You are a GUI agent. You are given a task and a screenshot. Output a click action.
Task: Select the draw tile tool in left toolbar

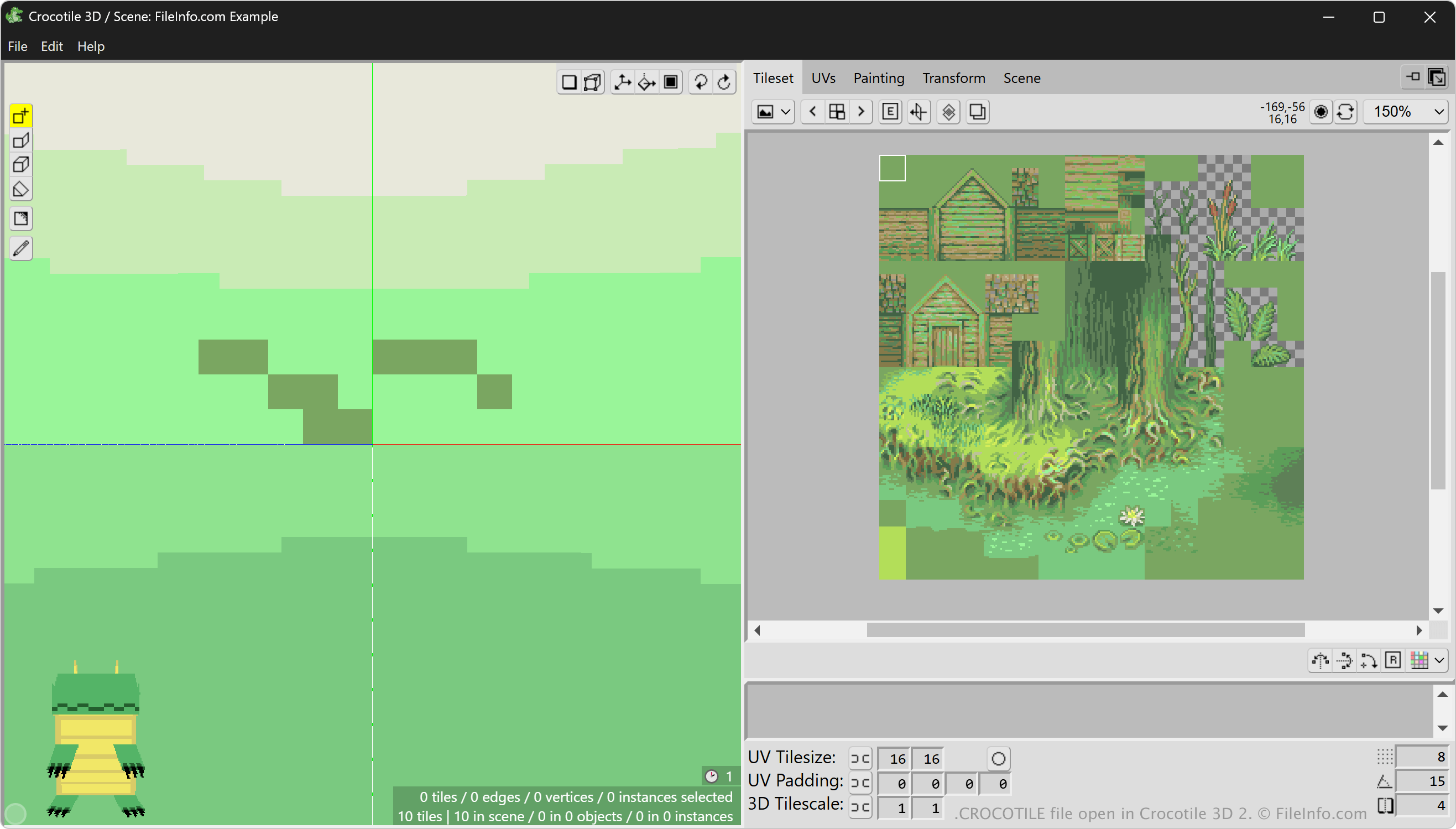tap(21, 116)
